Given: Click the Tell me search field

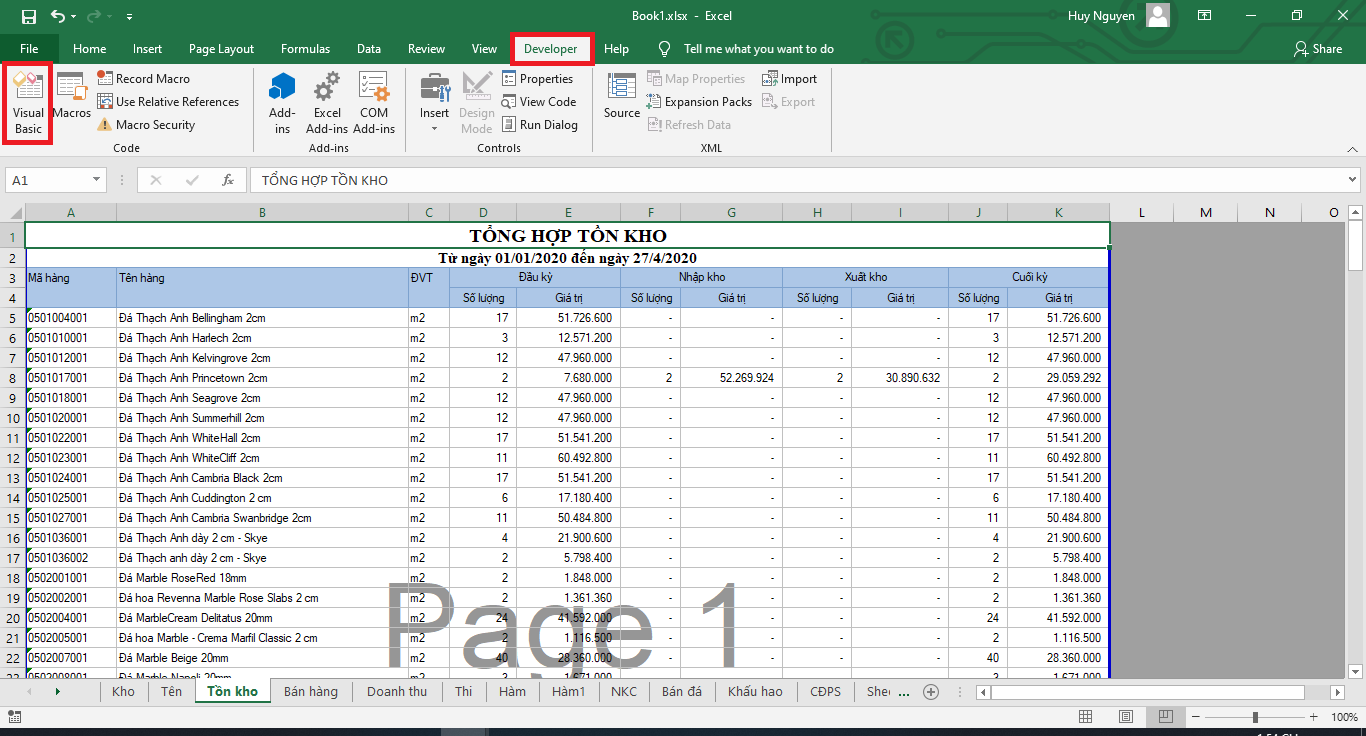Looking at the screenshot, I should pos(758,49).
